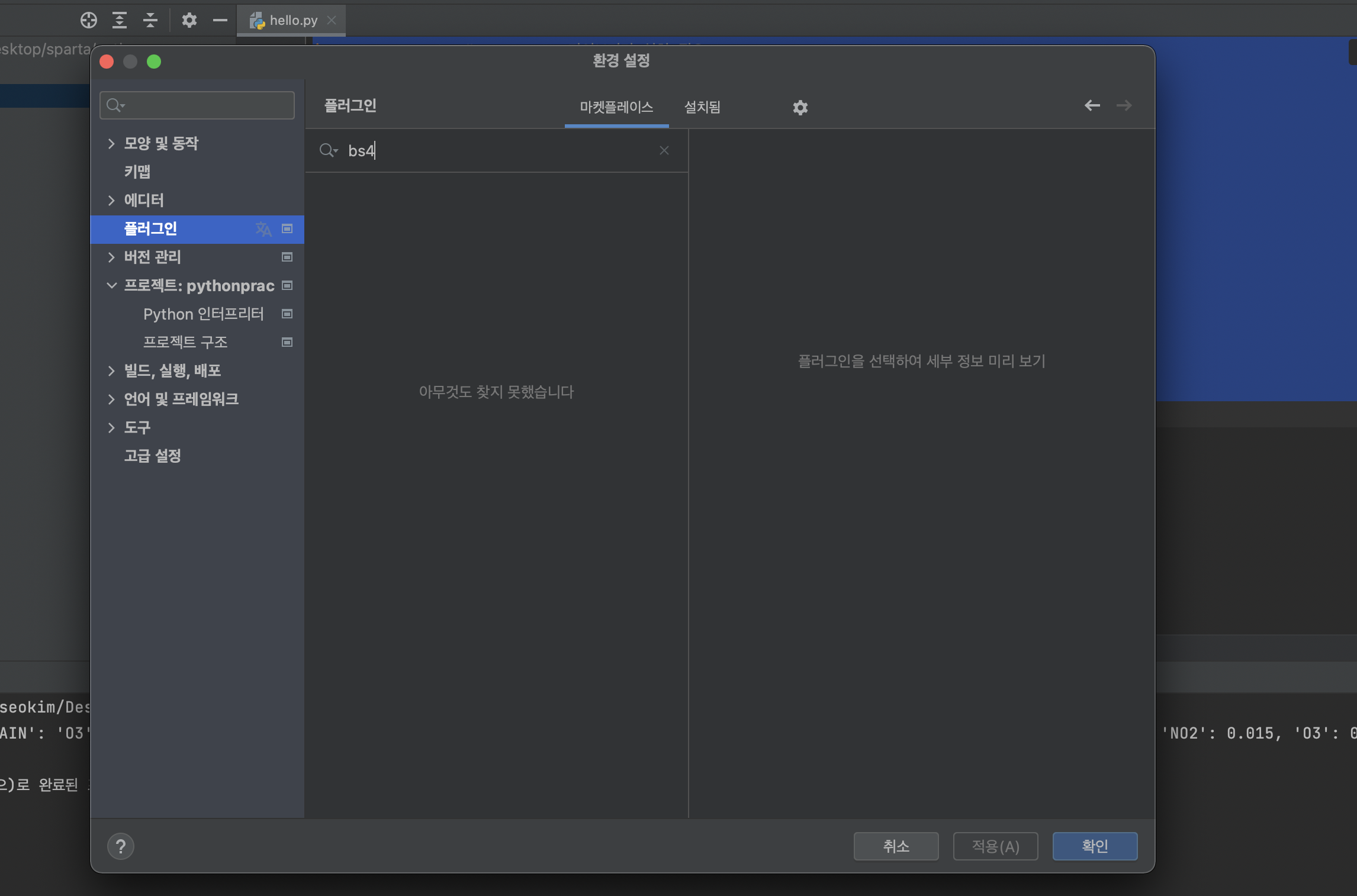Open help with the question mark button
1357x896 pixels.
click(x=121, y=846)
